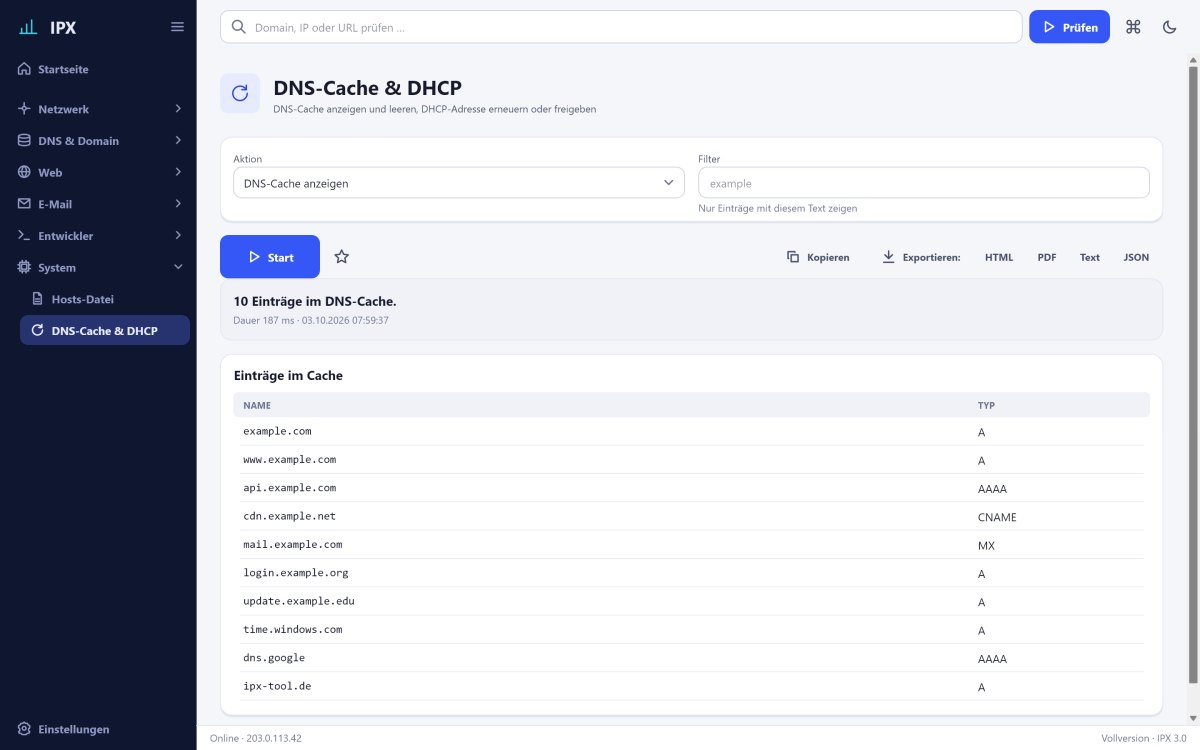The image size is (1200, 750).
Task: Click the Netzwerk menu label
Action: pos(64,109)
